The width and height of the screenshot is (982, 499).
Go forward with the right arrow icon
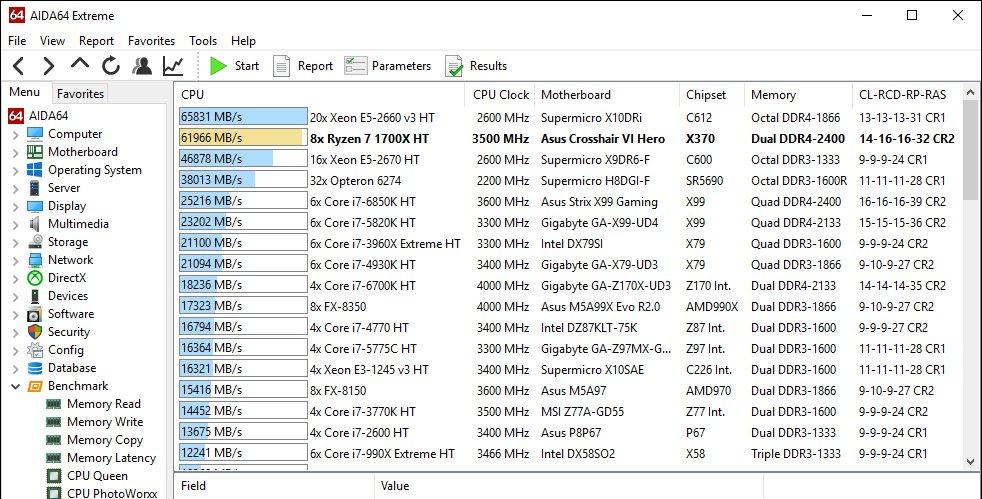click(48, 66)
